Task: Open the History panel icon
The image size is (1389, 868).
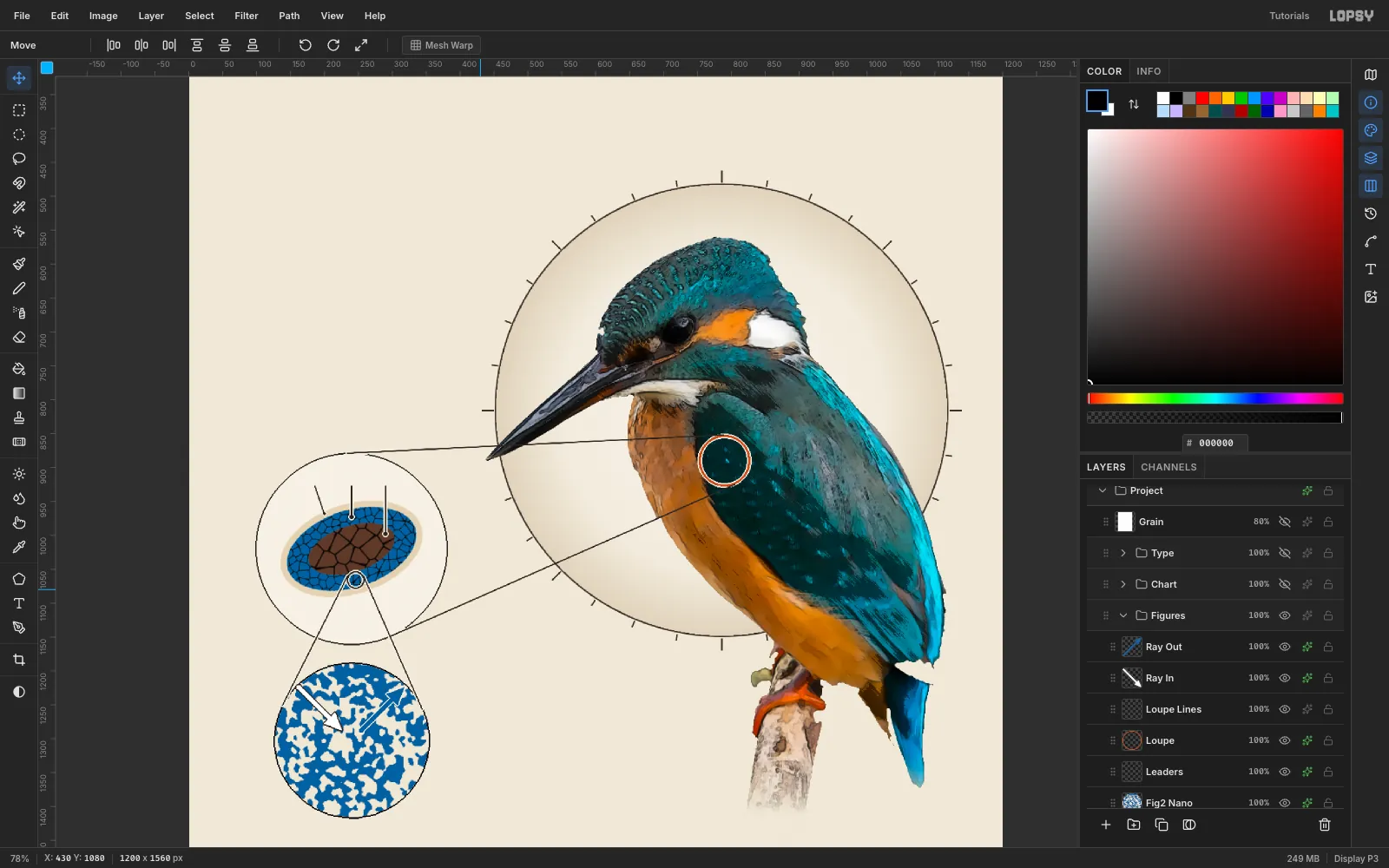Action: (x=1371, y=214)
